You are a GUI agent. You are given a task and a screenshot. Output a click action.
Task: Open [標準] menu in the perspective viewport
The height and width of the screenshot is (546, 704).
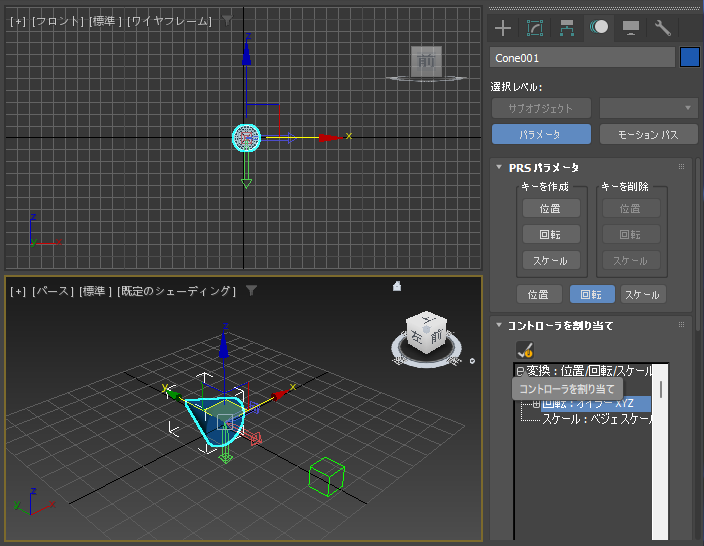[95, 291]
